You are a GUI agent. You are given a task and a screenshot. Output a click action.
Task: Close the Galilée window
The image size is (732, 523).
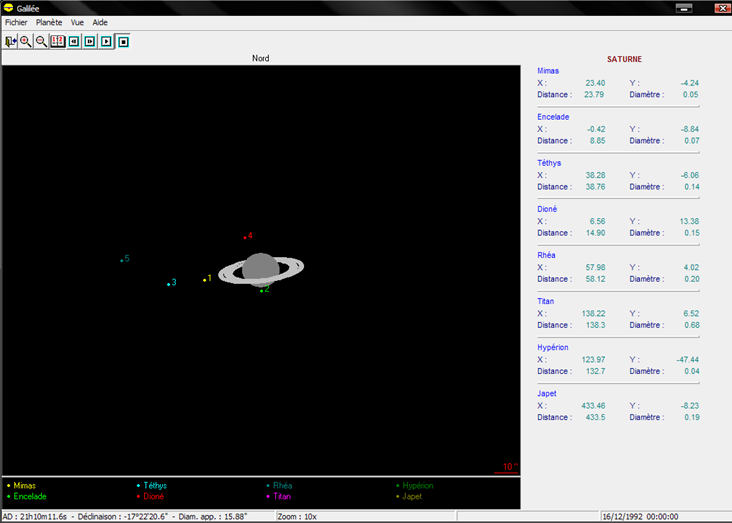point(722,8)
